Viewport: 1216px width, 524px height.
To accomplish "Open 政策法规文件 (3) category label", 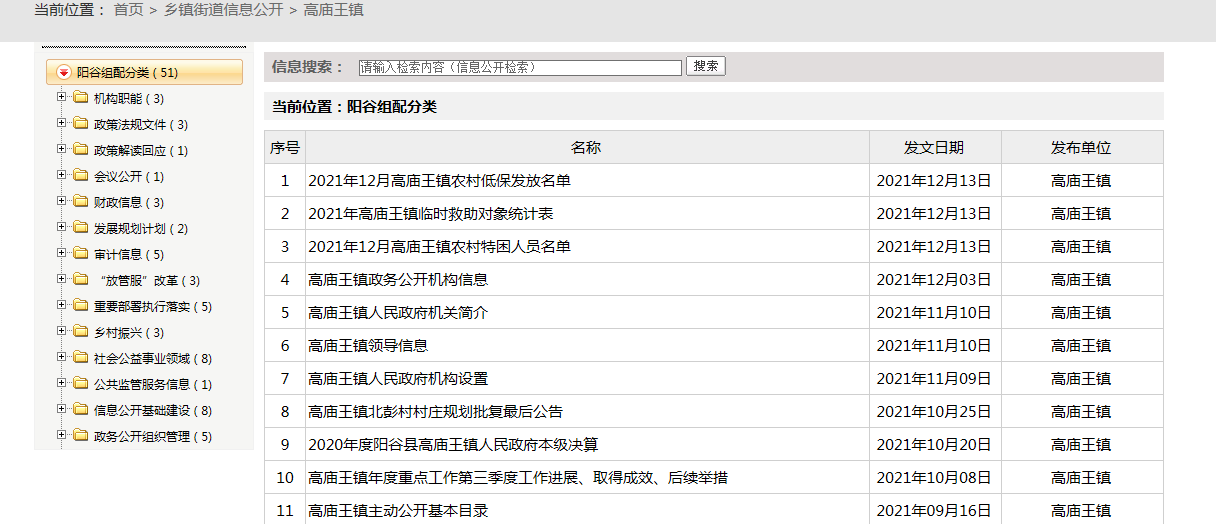I will coord(141,125).
